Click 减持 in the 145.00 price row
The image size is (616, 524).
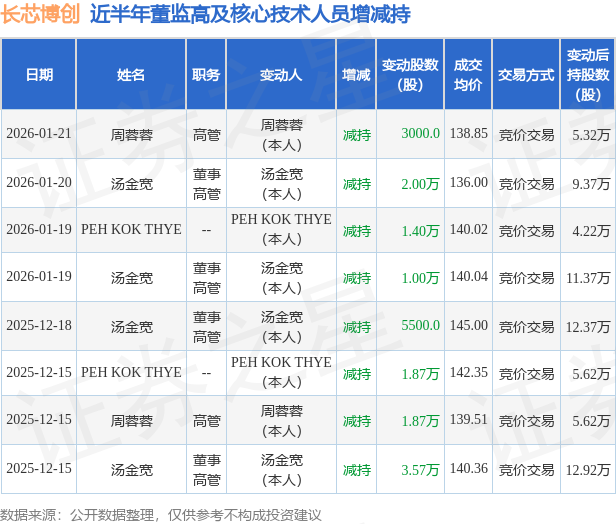[357, 327]
